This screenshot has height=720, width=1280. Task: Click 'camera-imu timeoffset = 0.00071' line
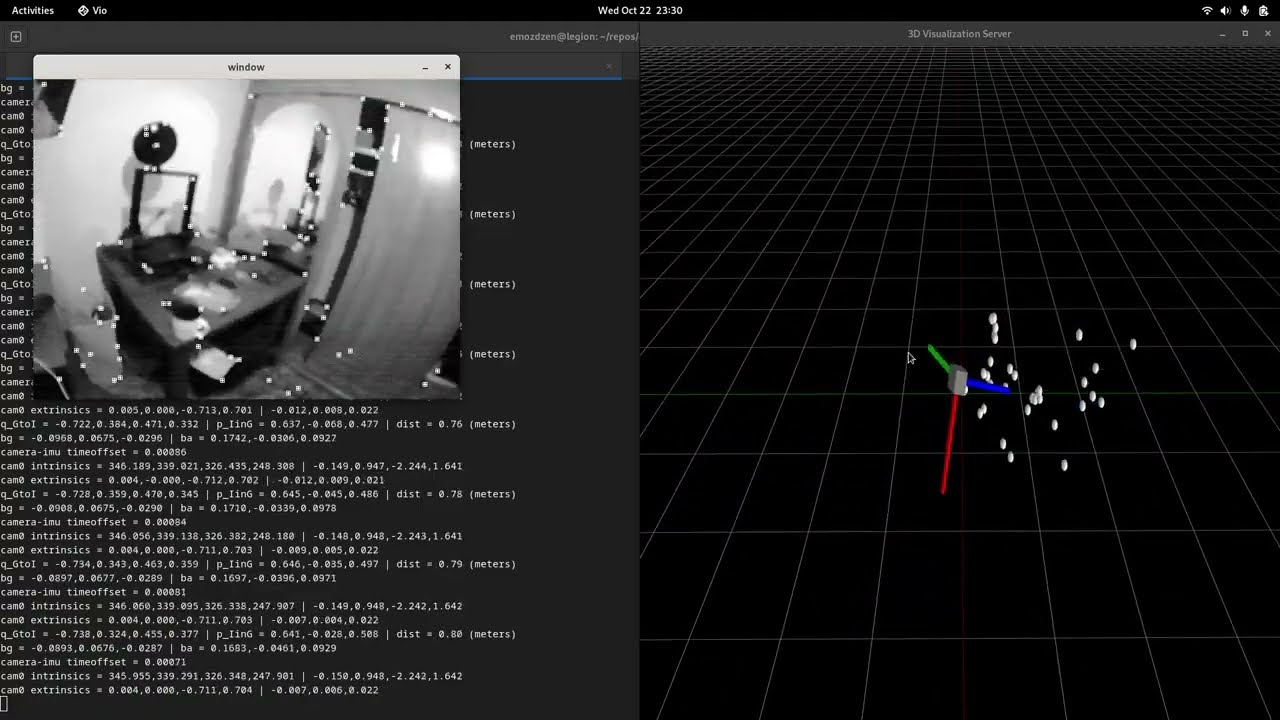click(93, 662)
